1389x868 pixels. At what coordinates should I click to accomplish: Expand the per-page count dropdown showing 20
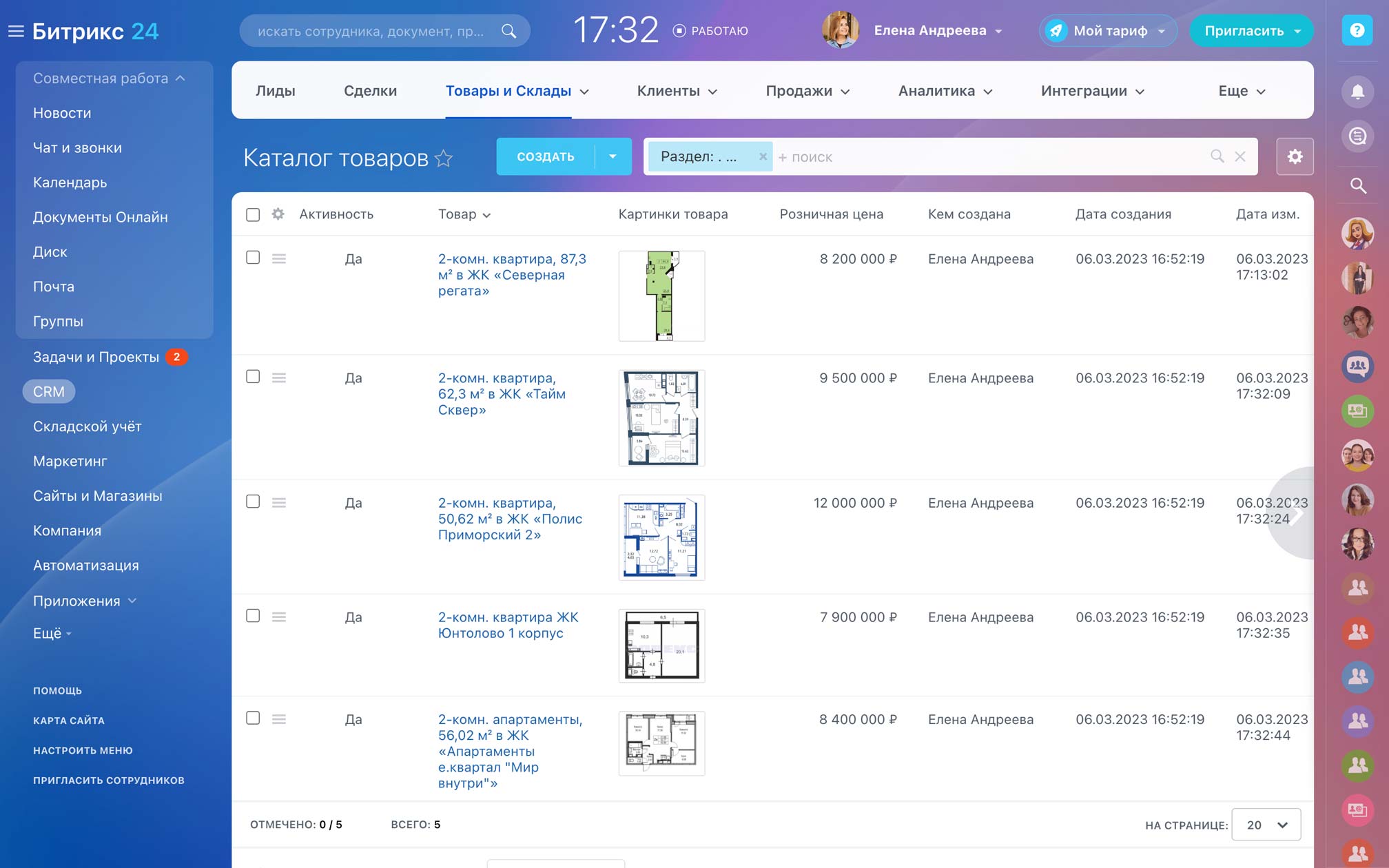[x=1266, y=825]
